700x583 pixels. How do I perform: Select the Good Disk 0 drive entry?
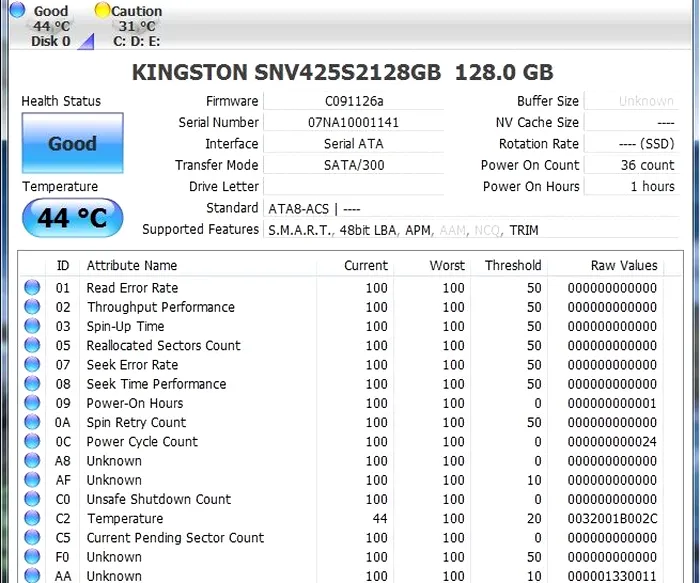(x=45, y=25)
